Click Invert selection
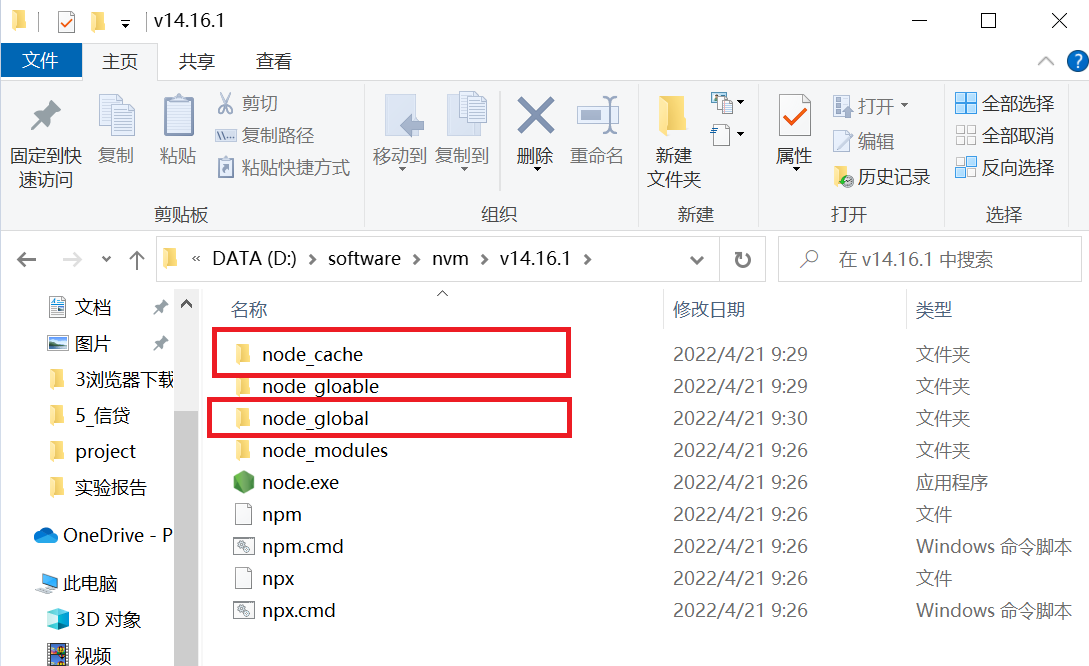The image size is (1089, 666). pyautogui.click(x=1005, y=167)
